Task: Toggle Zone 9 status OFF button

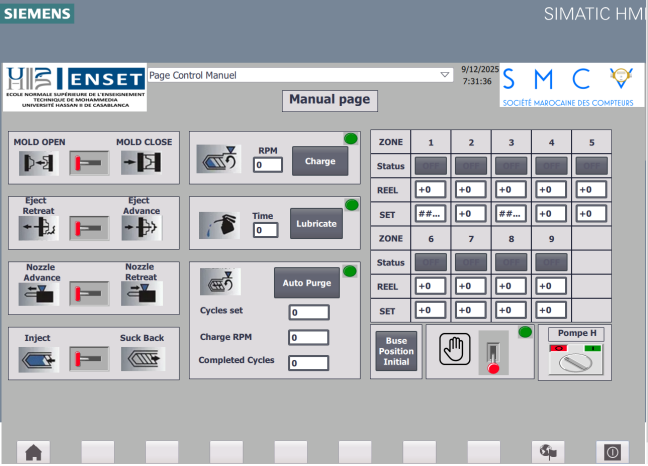Action: pos(551,262)
